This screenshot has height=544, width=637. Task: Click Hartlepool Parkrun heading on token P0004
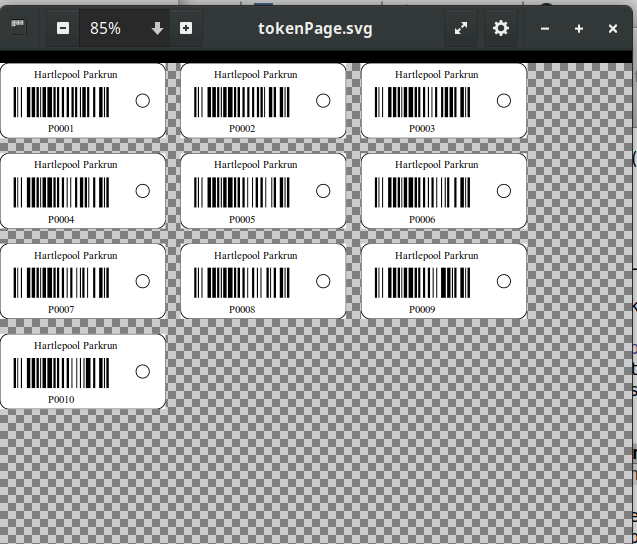76,165
